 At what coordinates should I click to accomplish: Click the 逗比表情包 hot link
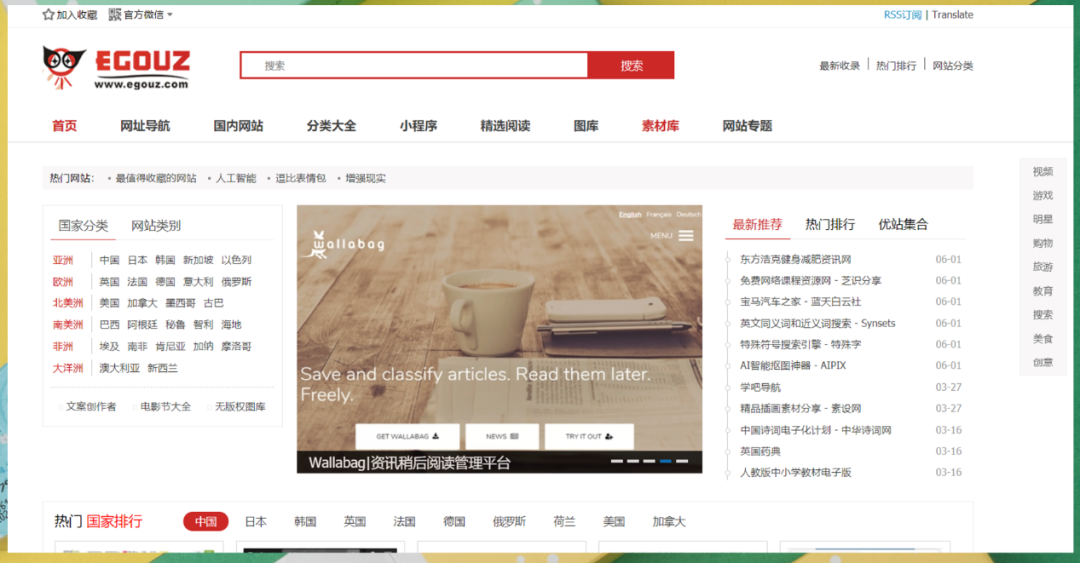click(x=300, y=178)
